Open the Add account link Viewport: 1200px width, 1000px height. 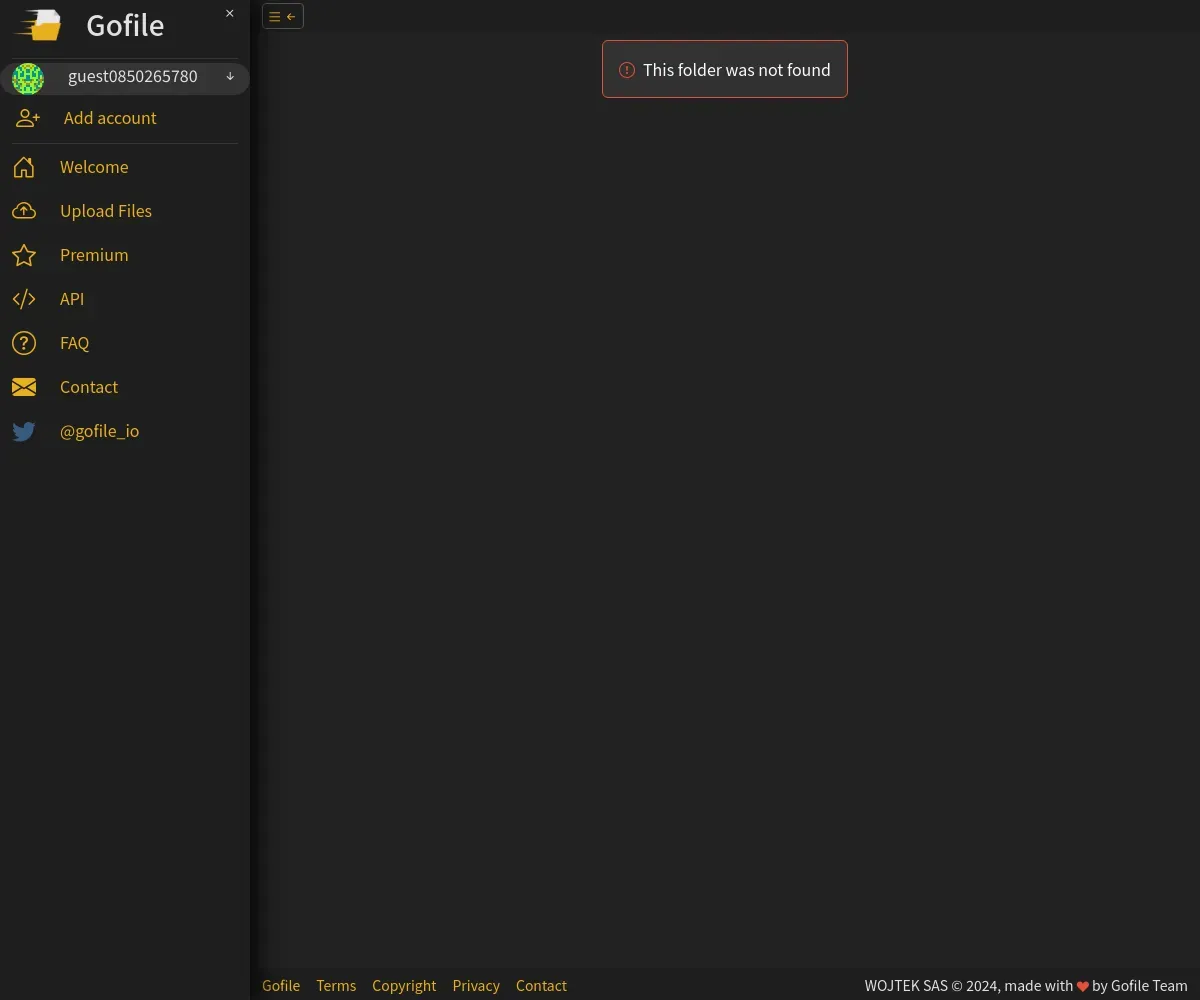tap(110, 118)
